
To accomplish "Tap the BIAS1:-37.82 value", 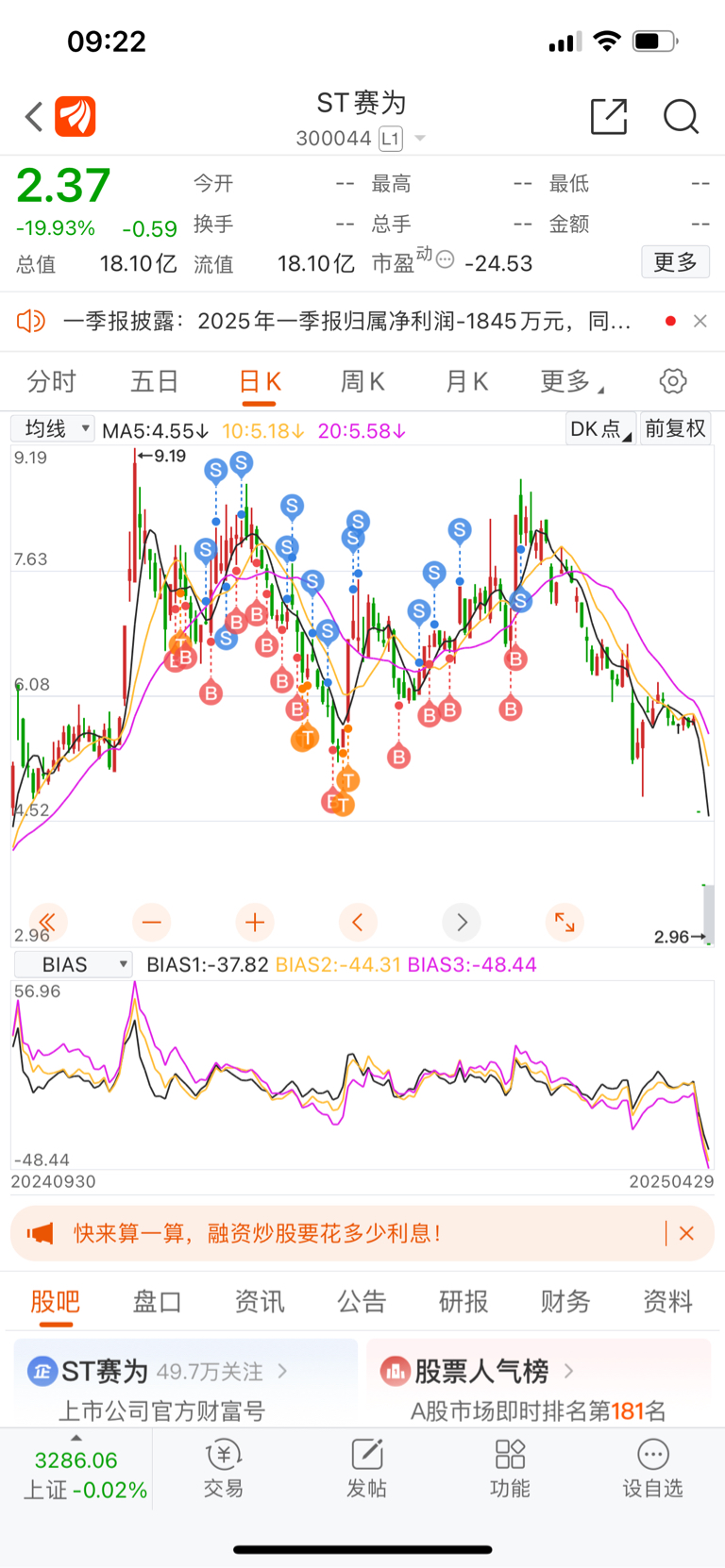I will pyautogui.click(x=208, y=965).
